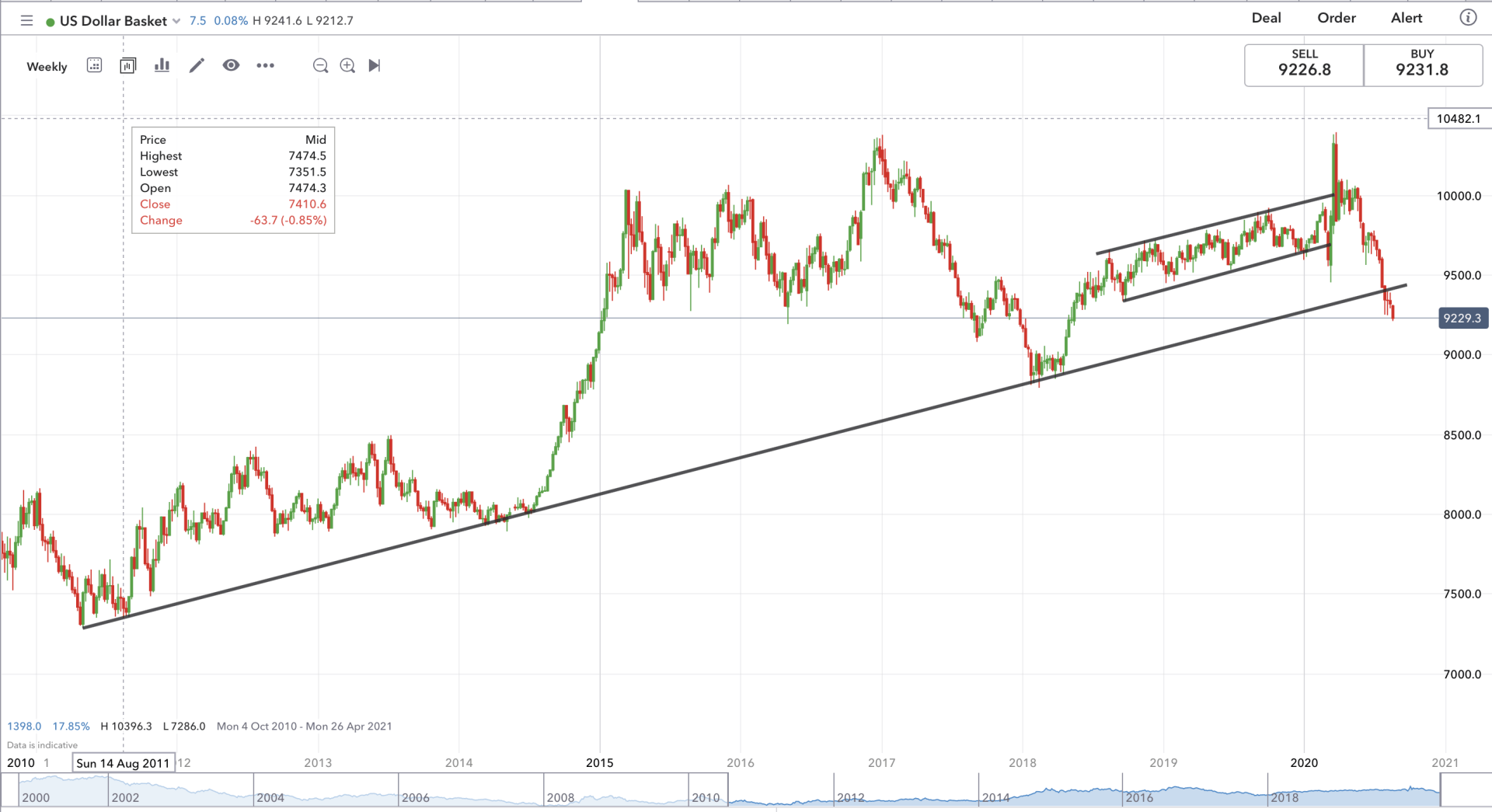Jump to latest data with skip arrow

point(375,65)
